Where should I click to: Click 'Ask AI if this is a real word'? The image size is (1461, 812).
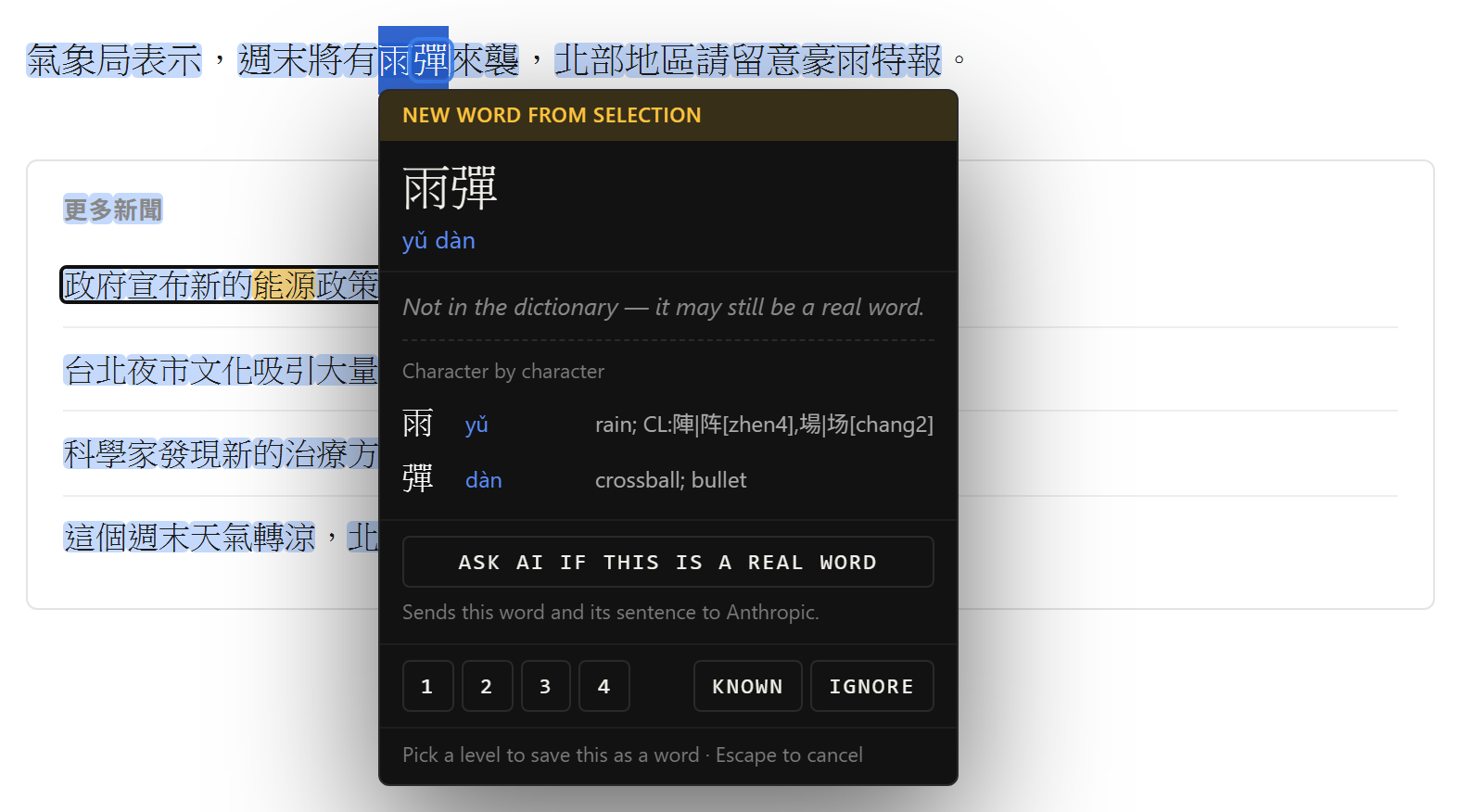[x=667, y=562]
